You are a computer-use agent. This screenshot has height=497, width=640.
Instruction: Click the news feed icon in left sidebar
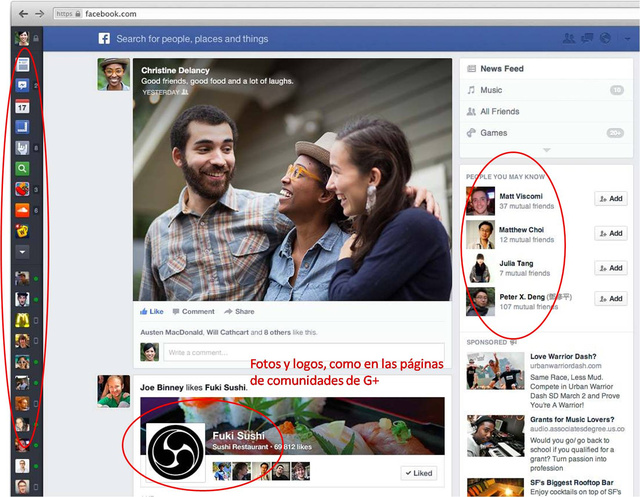coord(22,64)
